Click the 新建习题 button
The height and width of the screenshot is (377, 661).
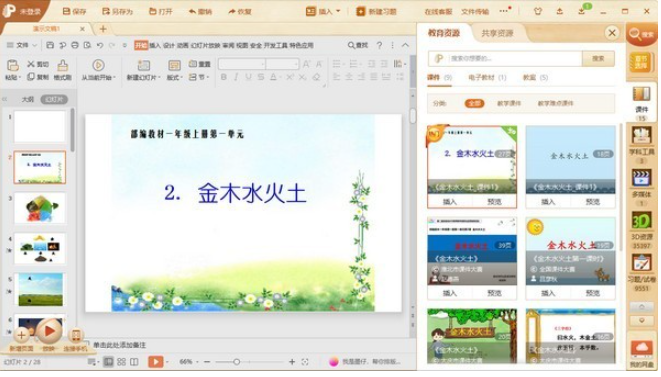pos(376,11)
